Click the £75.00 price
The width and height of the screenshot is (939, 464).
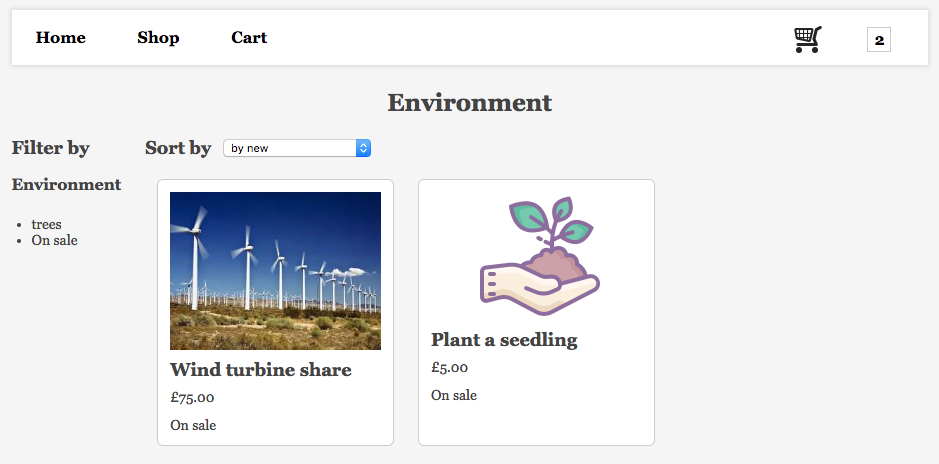point(192,397)
